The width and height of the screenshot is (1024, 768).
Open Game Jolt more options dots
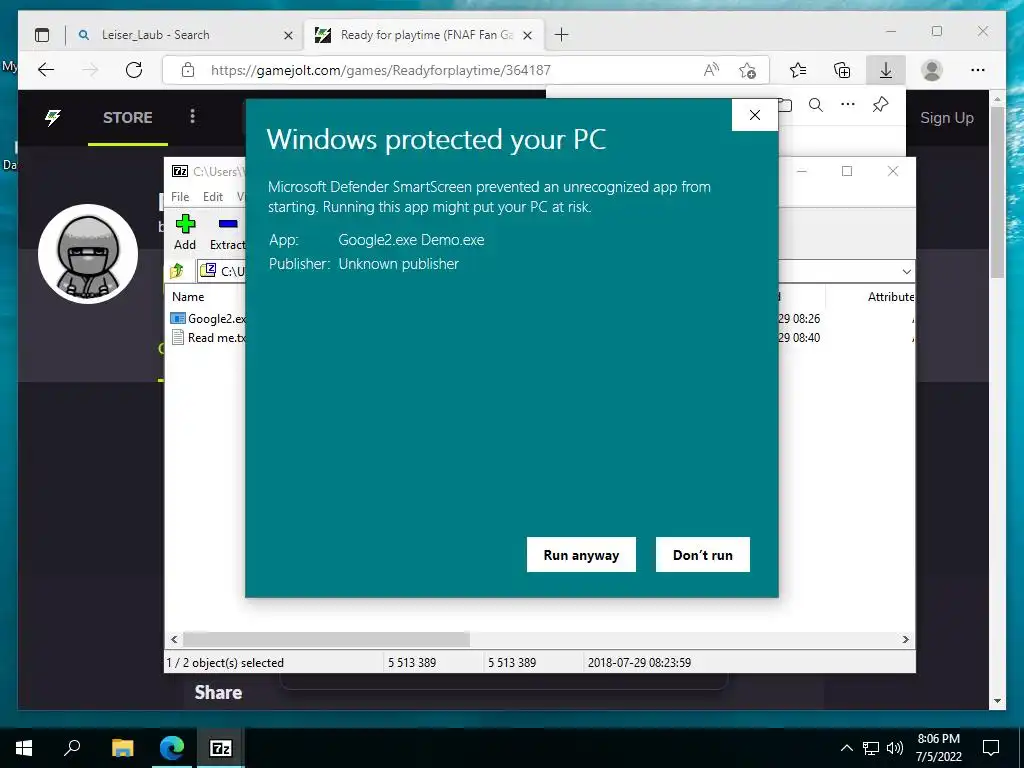(x=192, y=116)
